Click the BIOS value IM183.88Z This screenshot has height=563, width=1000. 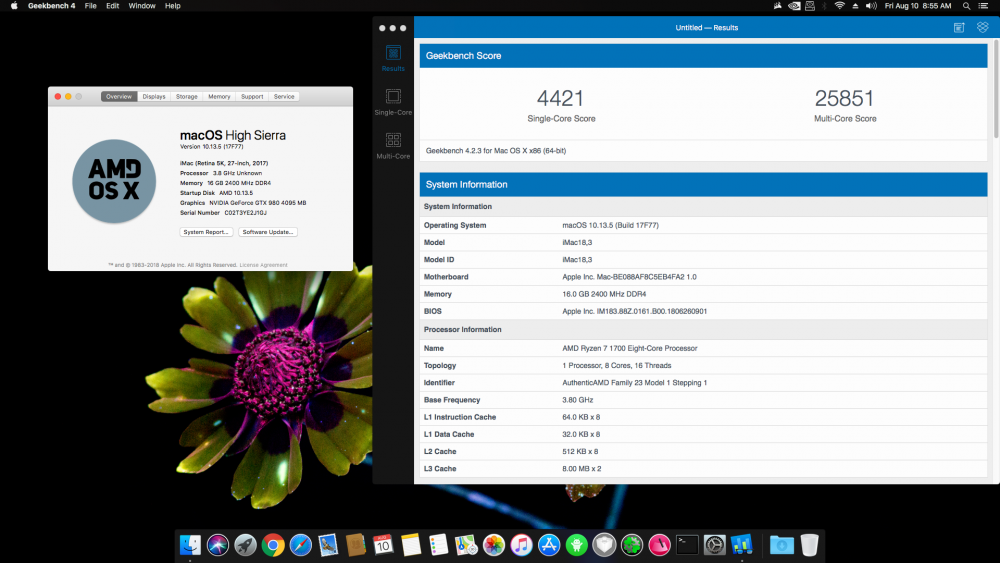[635, 311]
